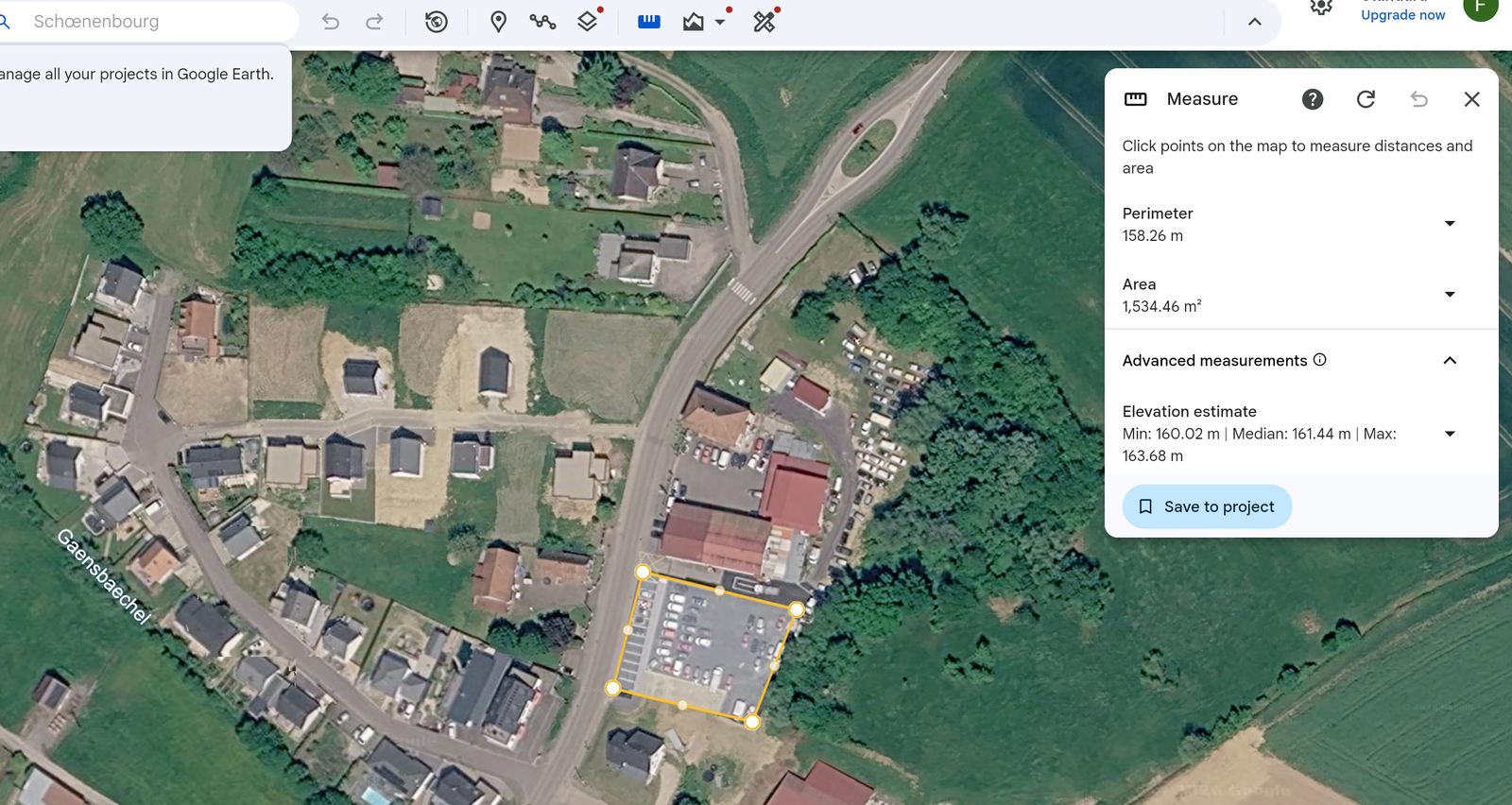
Task: Click the Gaensbaechel street label
Action: click(x=104, y=576)
